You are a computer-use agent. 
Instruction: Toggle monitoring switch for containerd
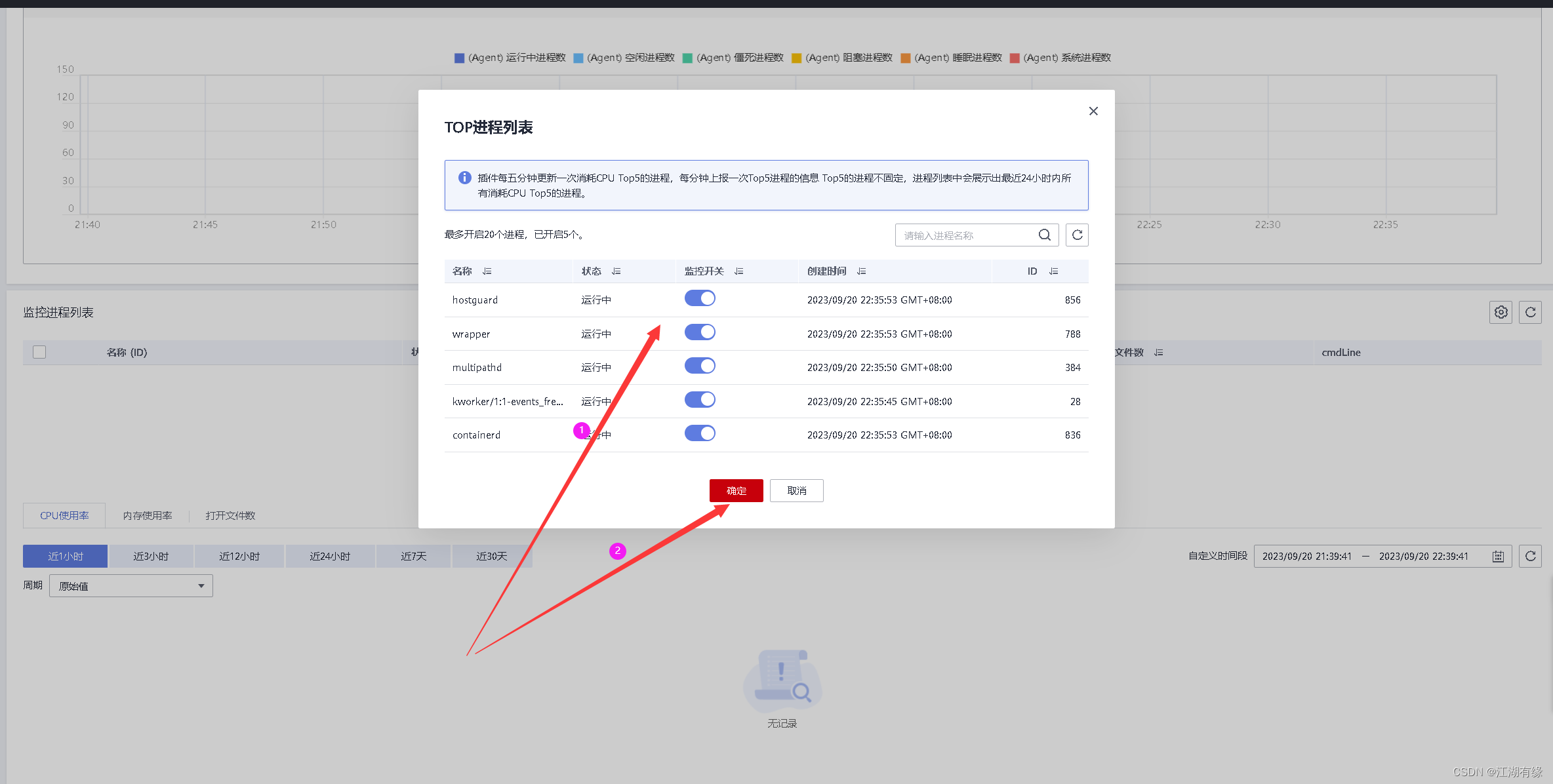coord(700,434)
